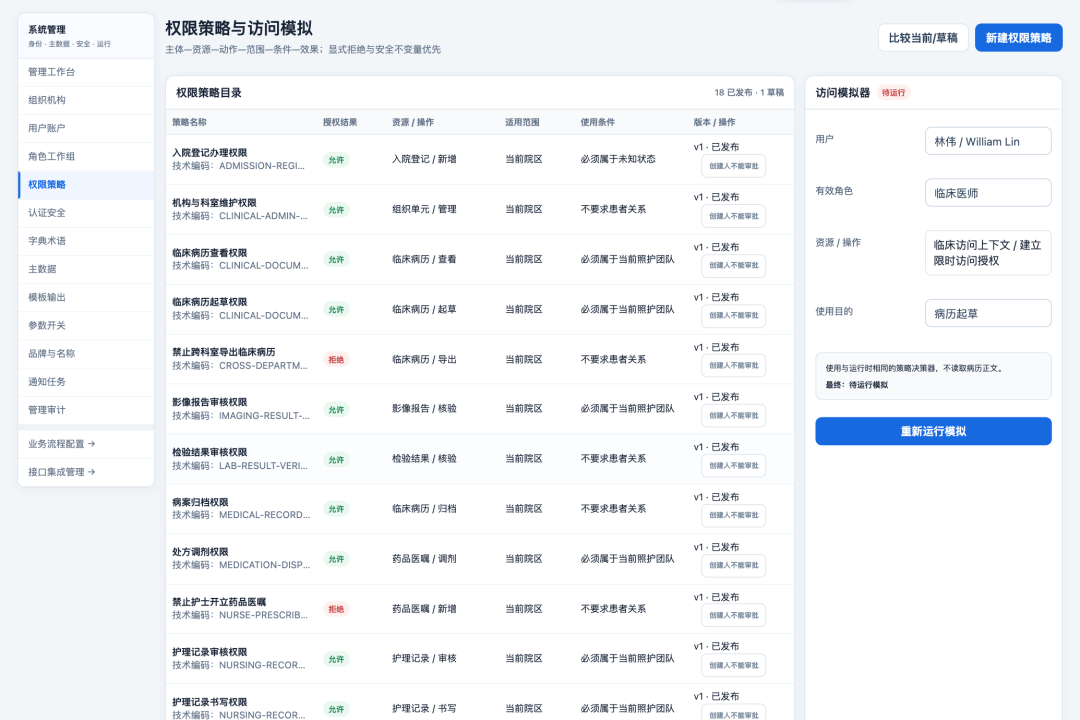Open 认证安全 settings
The width and height of the screenshot is (1080, 720).
(86, 213)
